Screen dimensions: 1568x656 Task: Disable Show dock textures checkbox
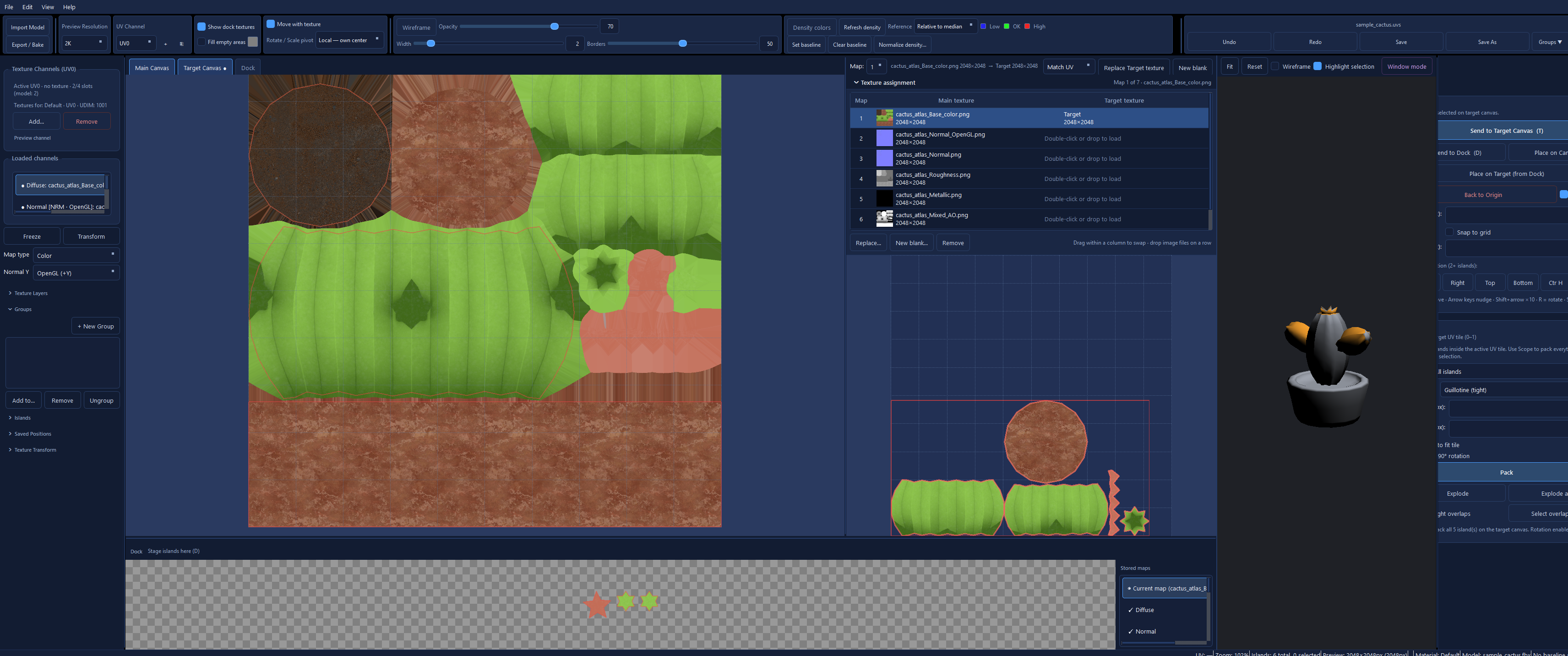tap(201, 27)
